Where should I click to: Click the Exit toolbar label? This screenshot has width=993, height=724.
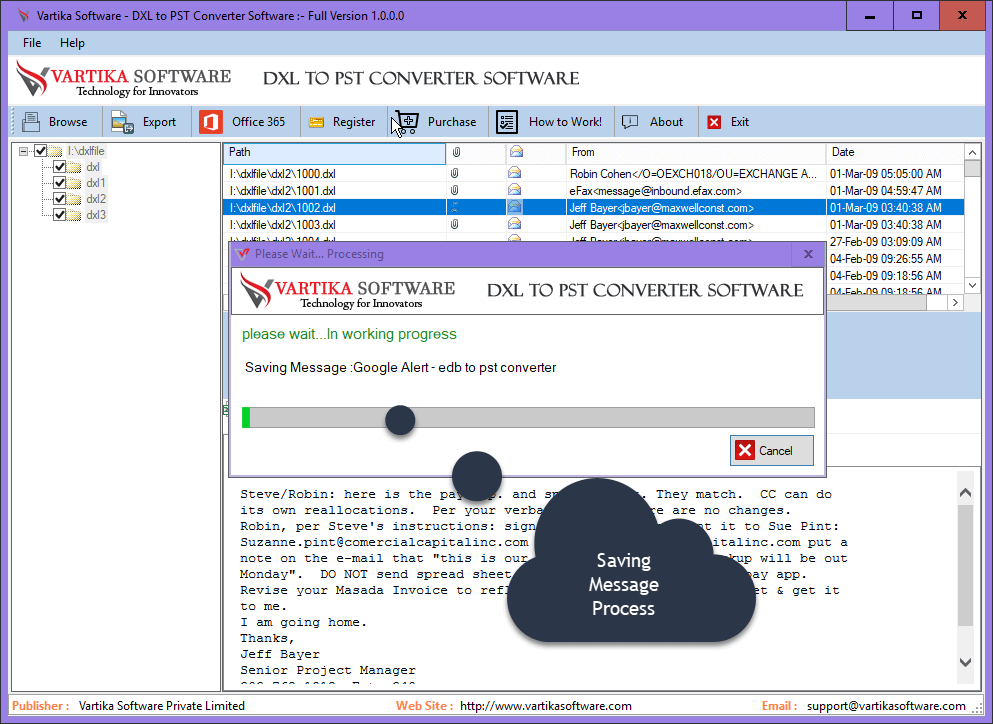coord(740,122)
